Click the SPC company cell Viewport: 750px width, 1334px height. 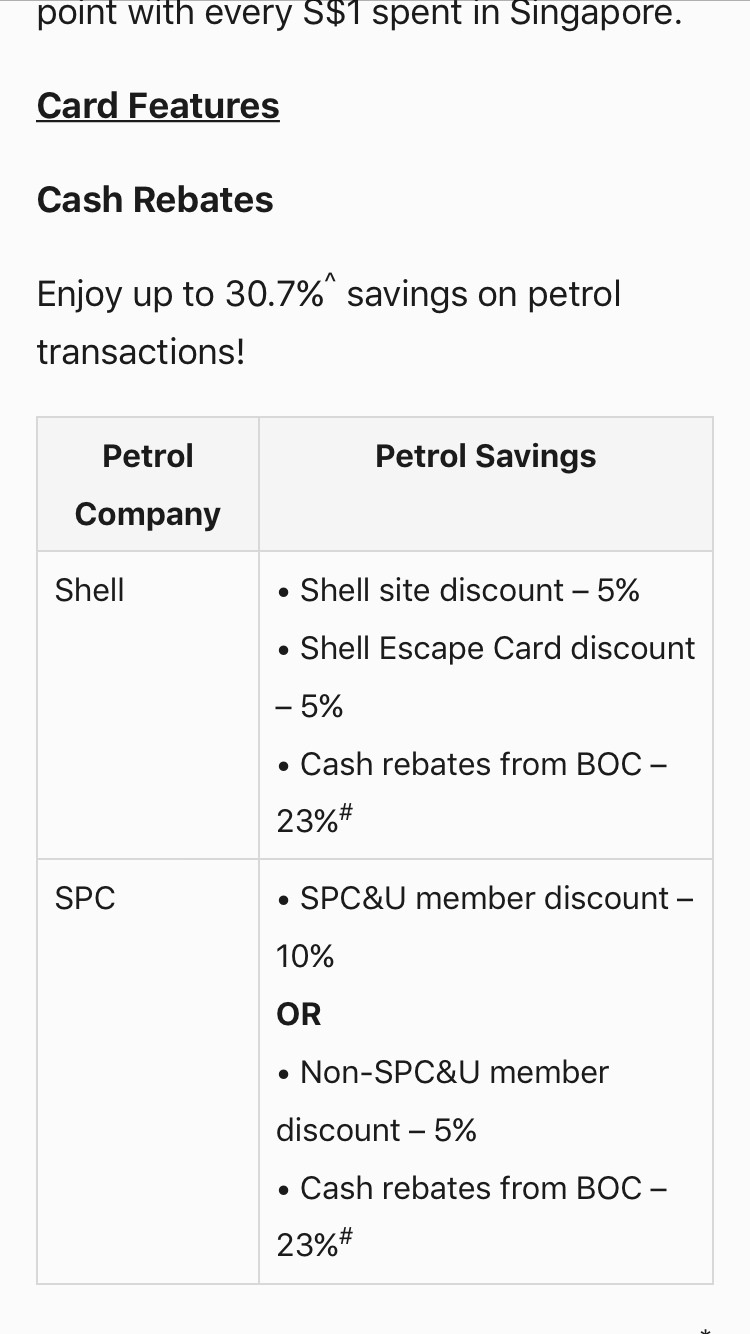click(x=85, y=898)
